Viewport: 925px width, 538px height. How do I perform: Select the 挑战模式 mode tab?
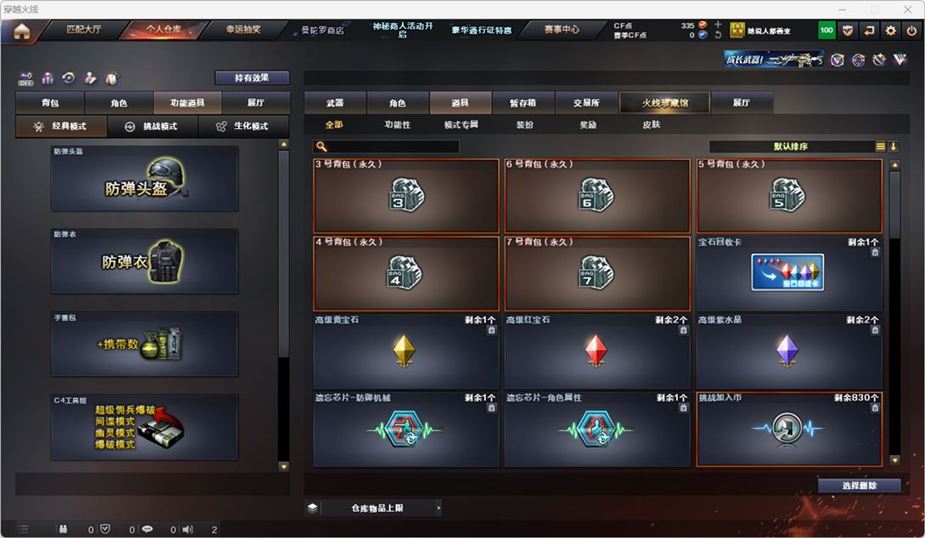pyautogui.click(x=152, y=126)
